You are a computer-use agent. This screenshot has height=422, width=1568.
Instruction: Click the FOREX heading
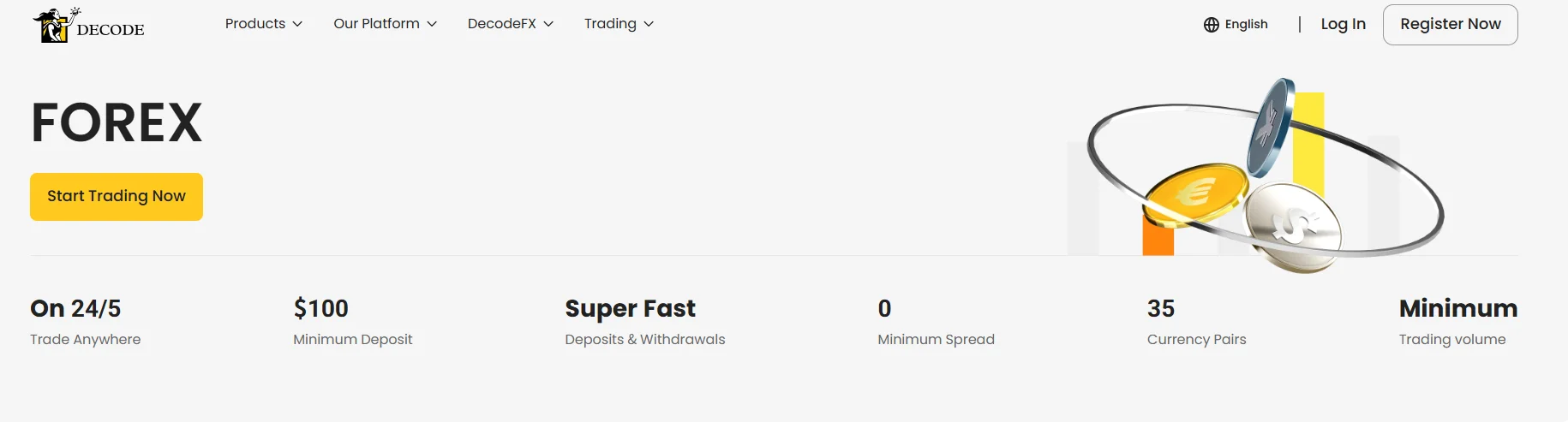(117, 122)
